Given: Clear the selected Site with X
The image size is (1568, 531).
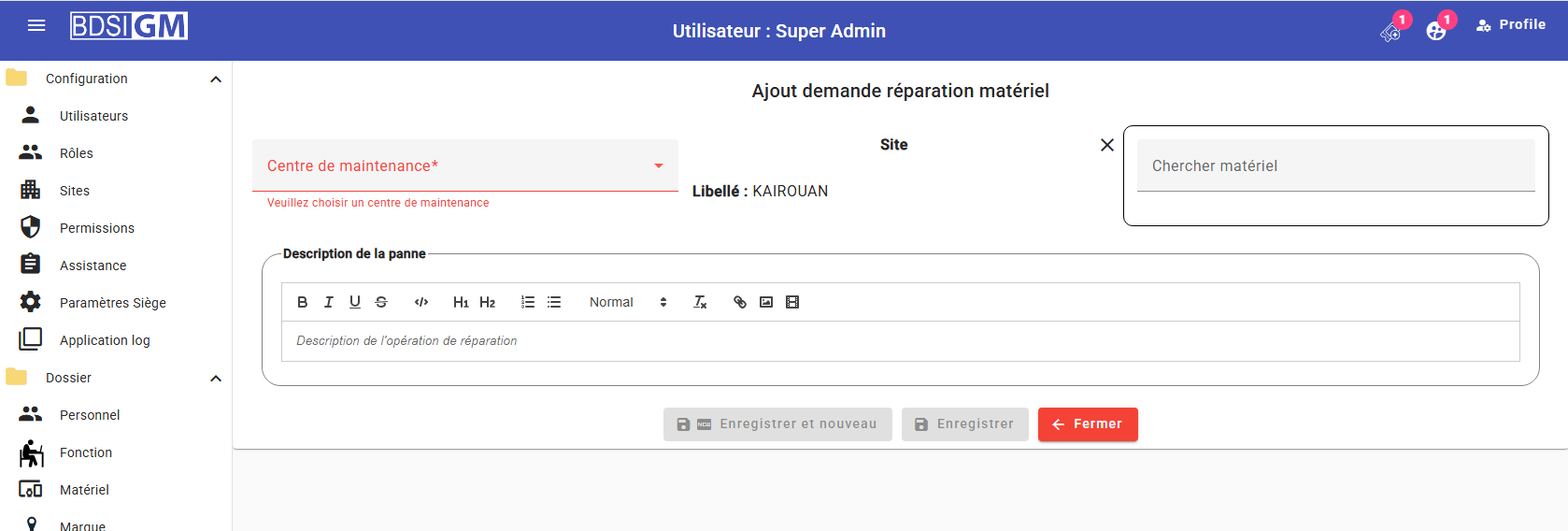Looking at the screenshot, I should pyautogui.click(x=1107, y=145).
